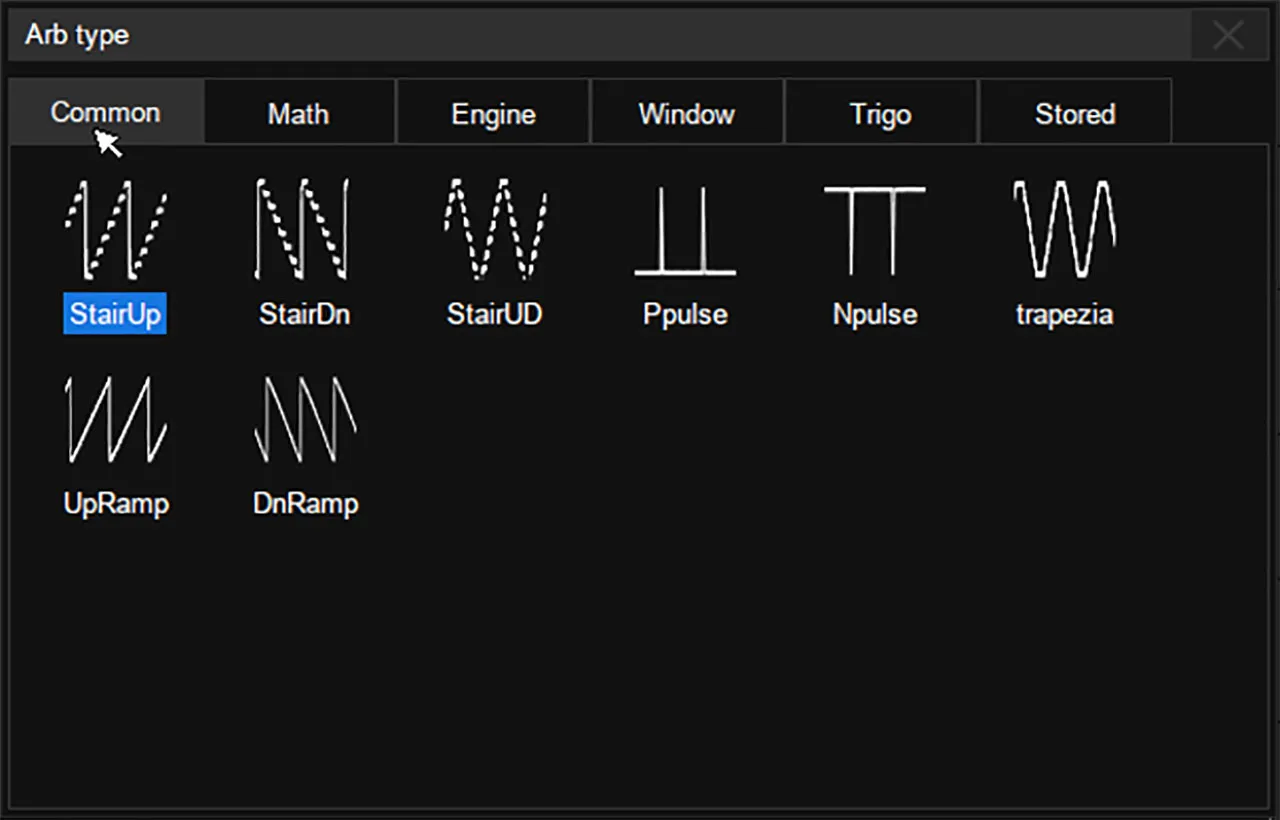
Task: Pick the UpRamp waveform icon
Action: [x=115, y=419]
